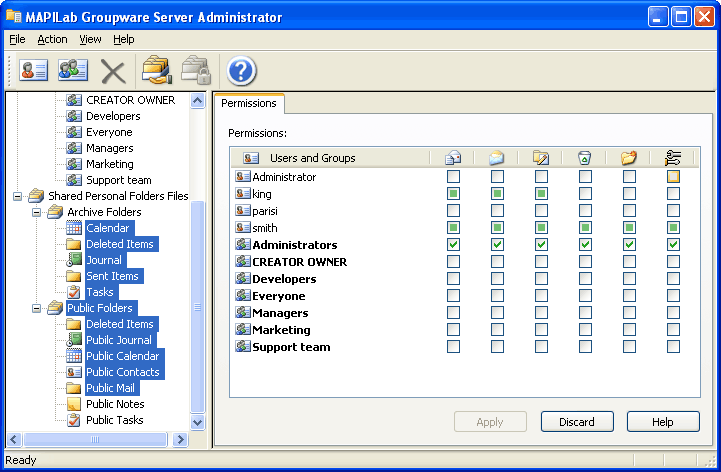
Task: Click the recycle bin column header icon
Action: 584,158
